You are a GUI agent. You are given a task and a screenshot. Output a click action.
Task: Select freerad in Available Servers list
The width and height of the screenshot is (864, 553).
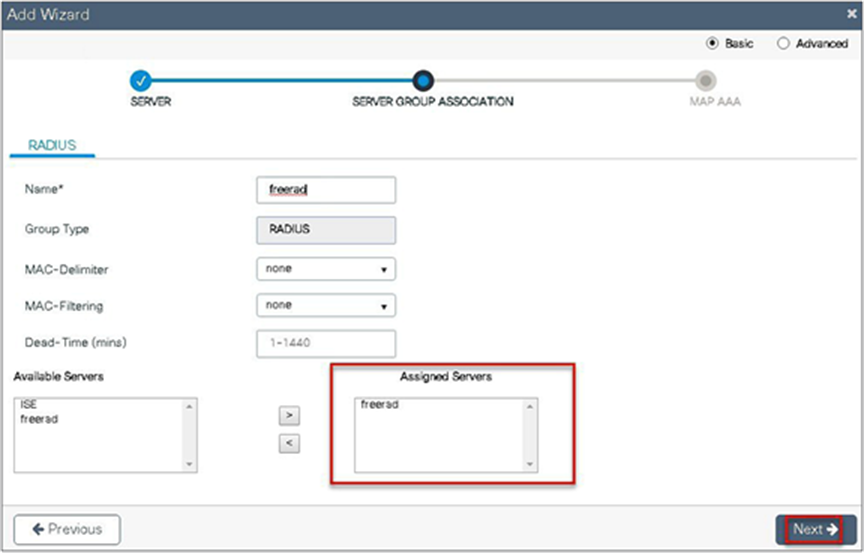click(39, 419)
